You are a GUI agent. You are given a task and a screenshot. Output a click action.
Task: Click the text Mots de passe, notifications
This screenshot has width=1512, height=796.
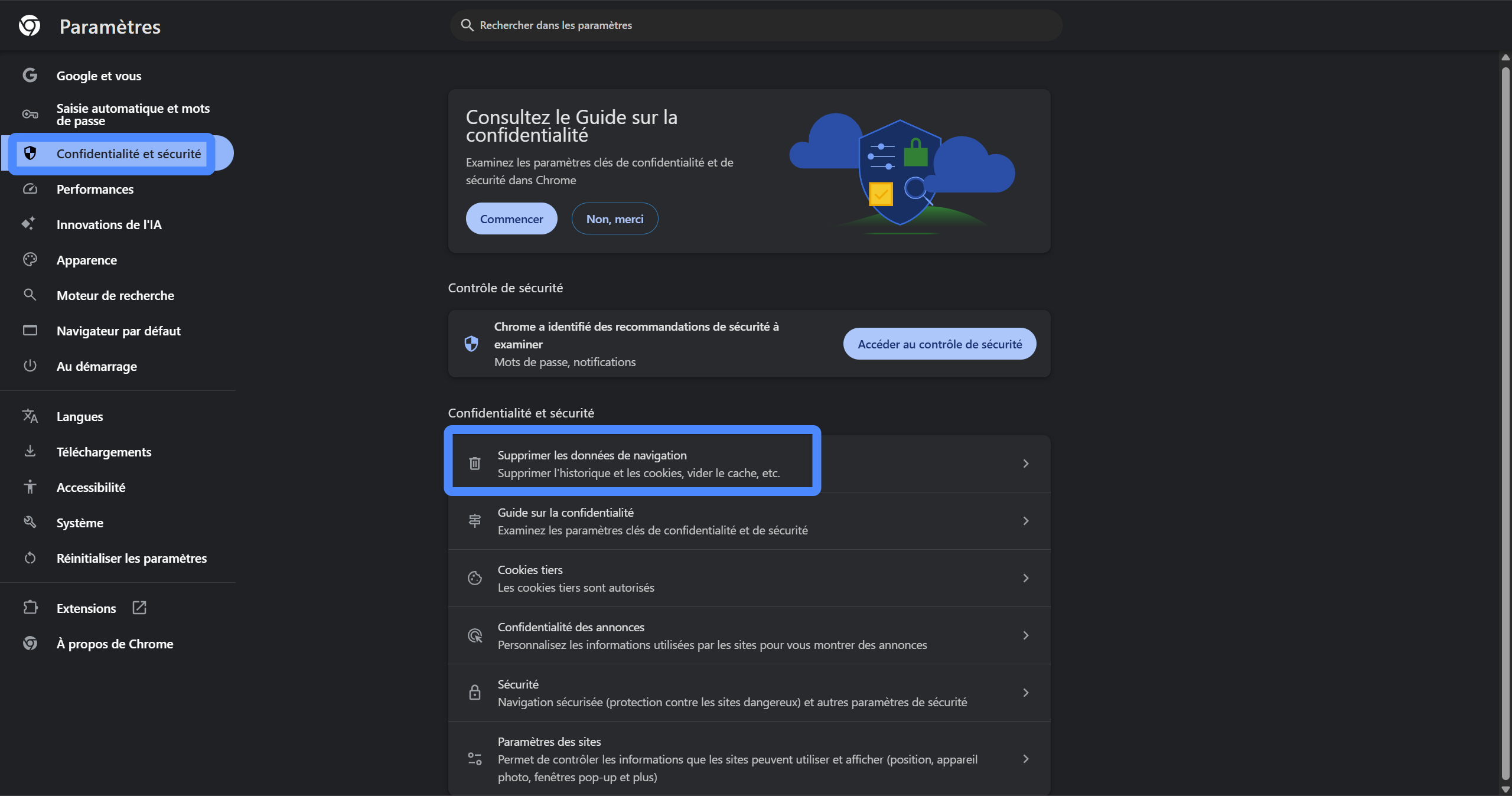565,362
